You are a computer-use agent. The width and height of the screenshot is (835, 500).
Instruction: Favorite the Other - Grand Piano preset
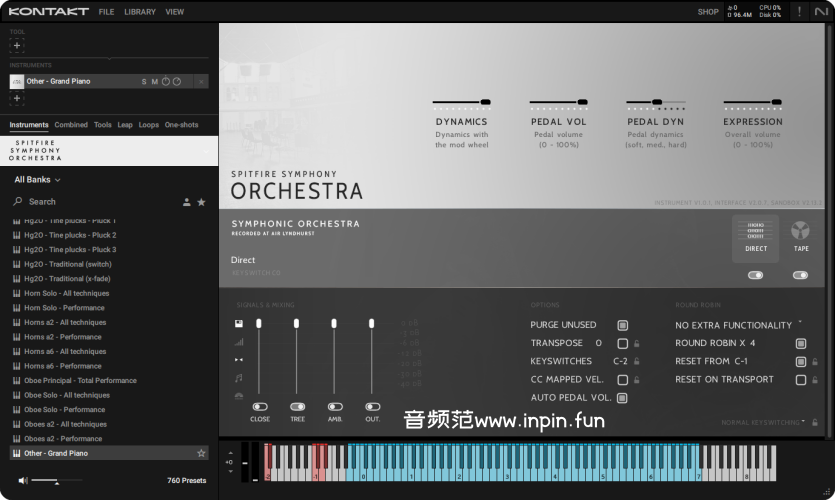click(201, 453)
